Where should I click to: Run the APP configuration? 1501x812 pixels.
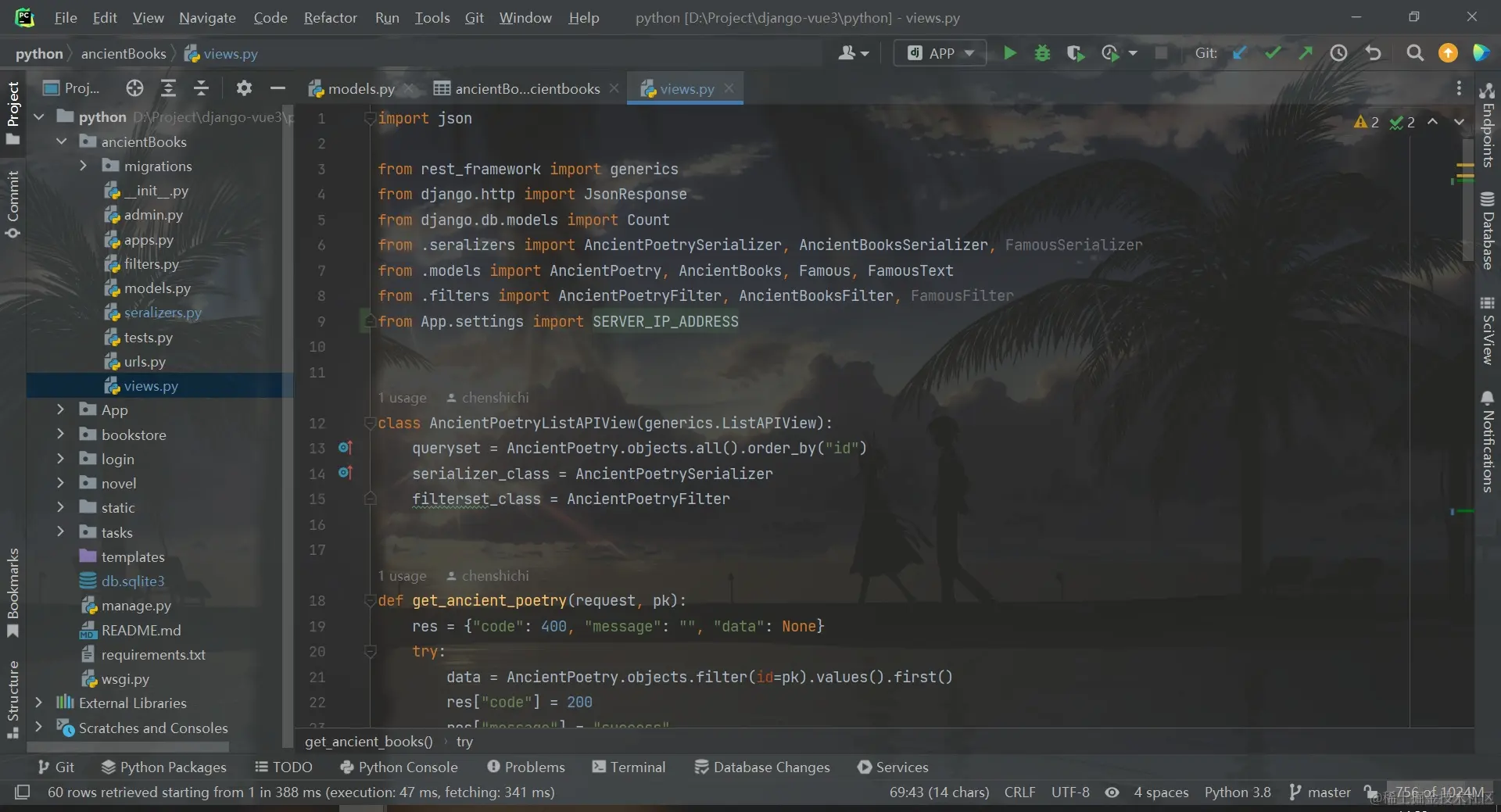(1009, 53)
